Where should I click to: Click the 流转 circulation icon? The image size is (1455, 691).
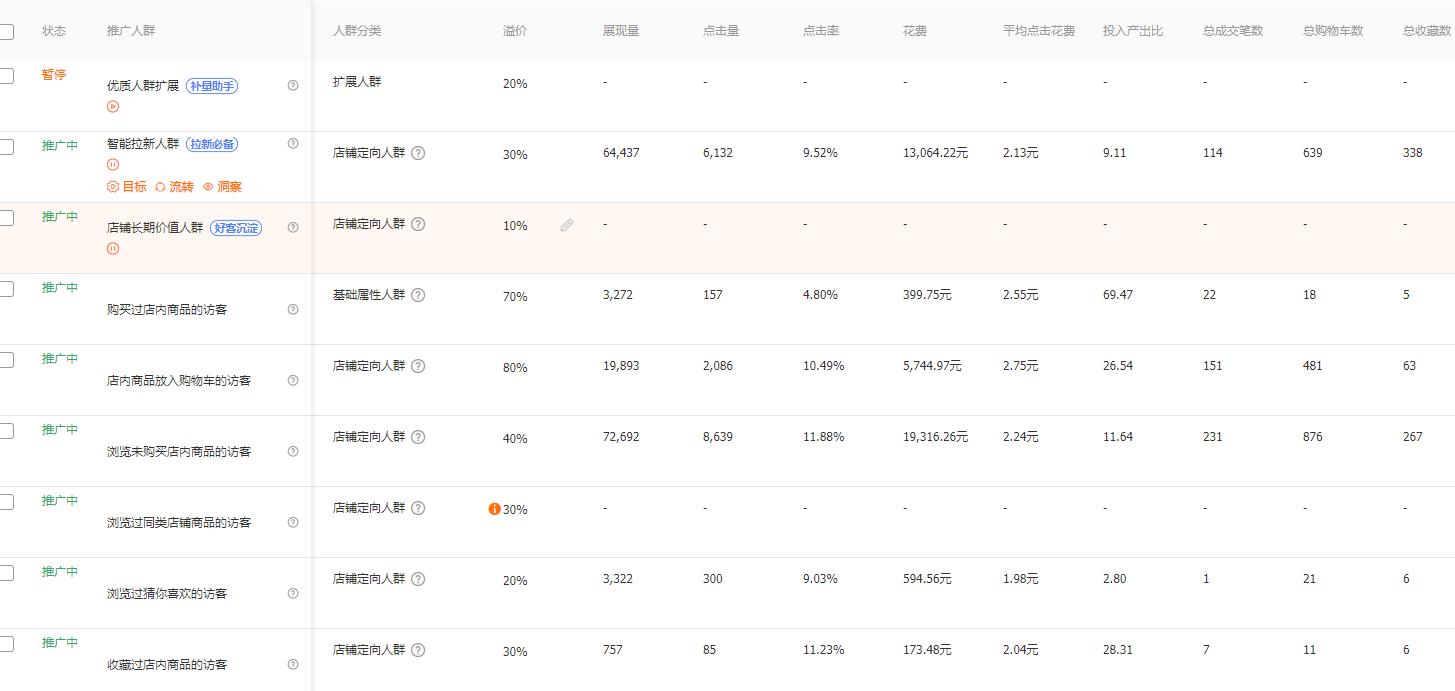coord(160,186)
